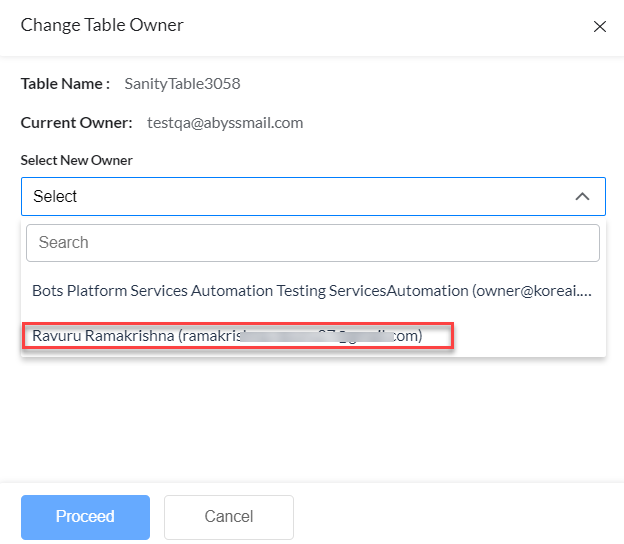The height and width of the screenshot is (544, 624).
Task: Cancel the table owner change
Action: coord(228,517)
